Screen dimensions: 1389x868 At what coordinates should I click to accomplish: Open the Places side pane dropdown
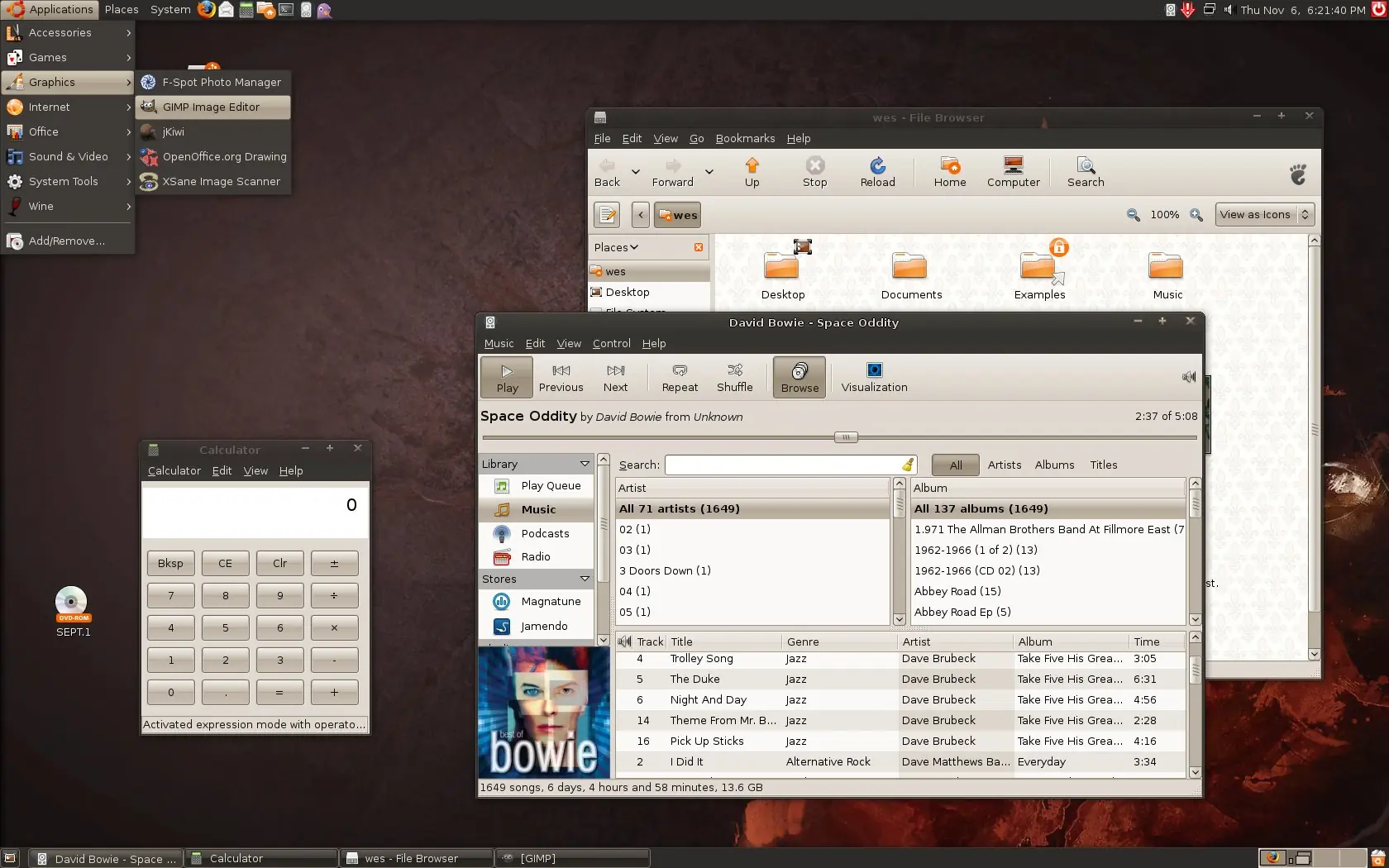pyautogui.click(x=617, y=247)
